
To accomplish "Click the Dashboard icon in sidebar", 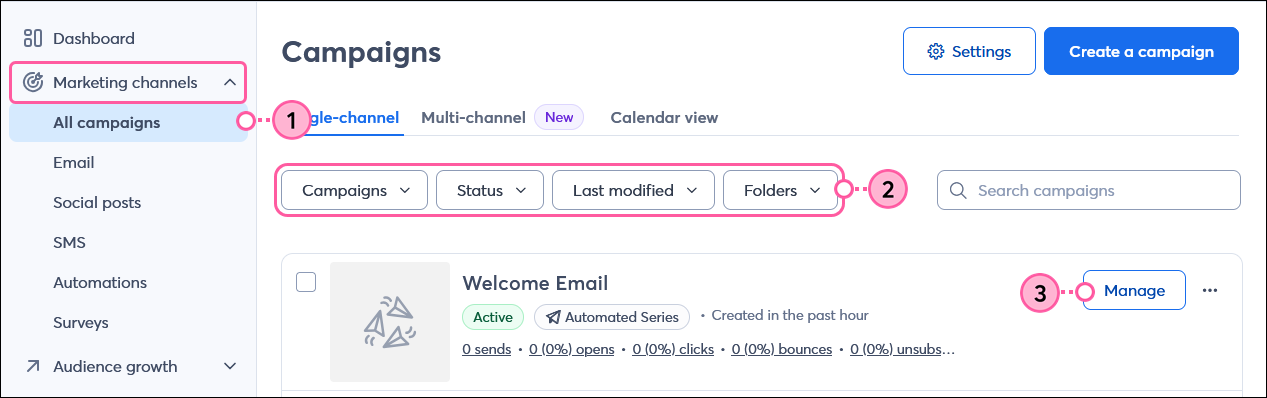I will [x=33, y=38].
